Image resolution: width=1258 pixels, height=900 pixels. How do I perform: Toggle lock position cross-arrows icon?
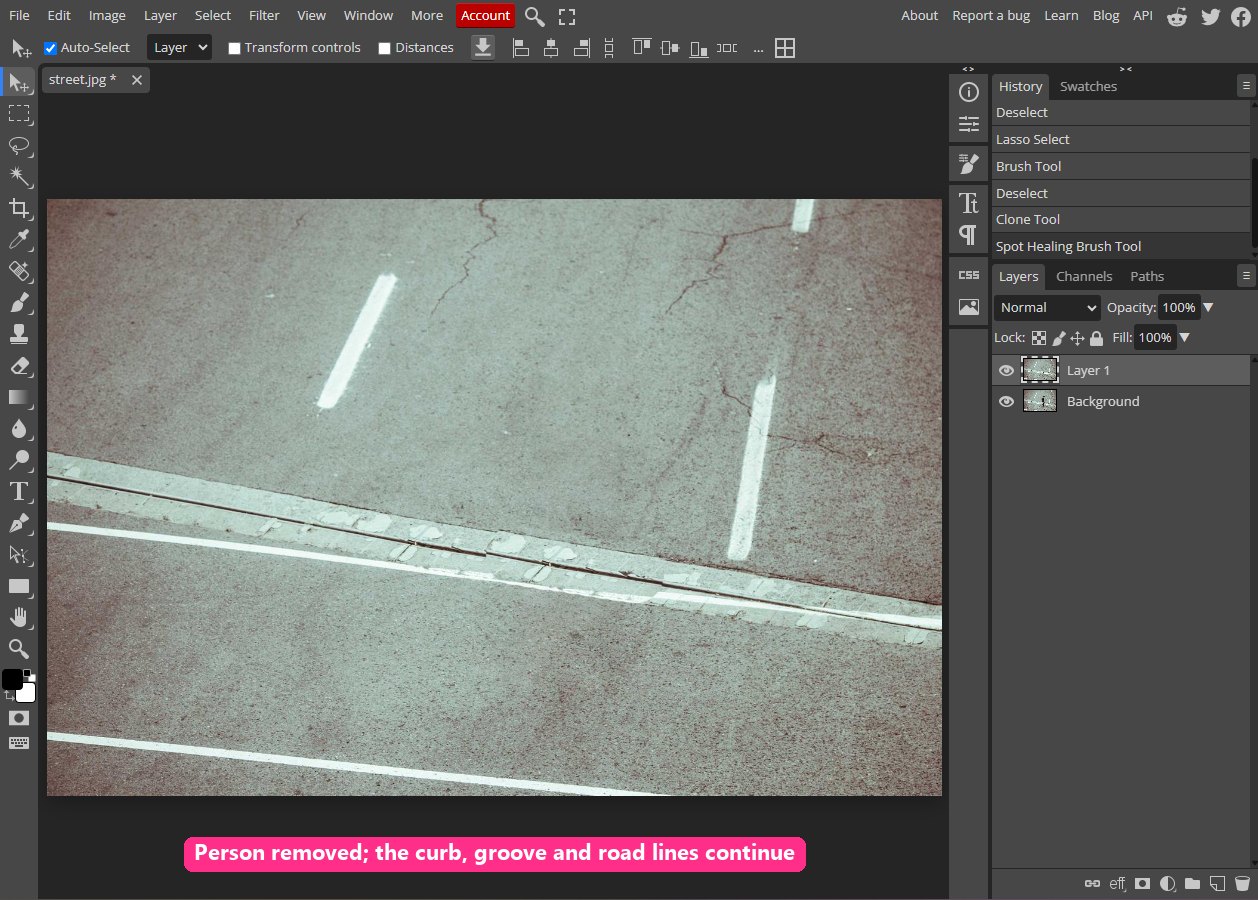coord(1077,338)
